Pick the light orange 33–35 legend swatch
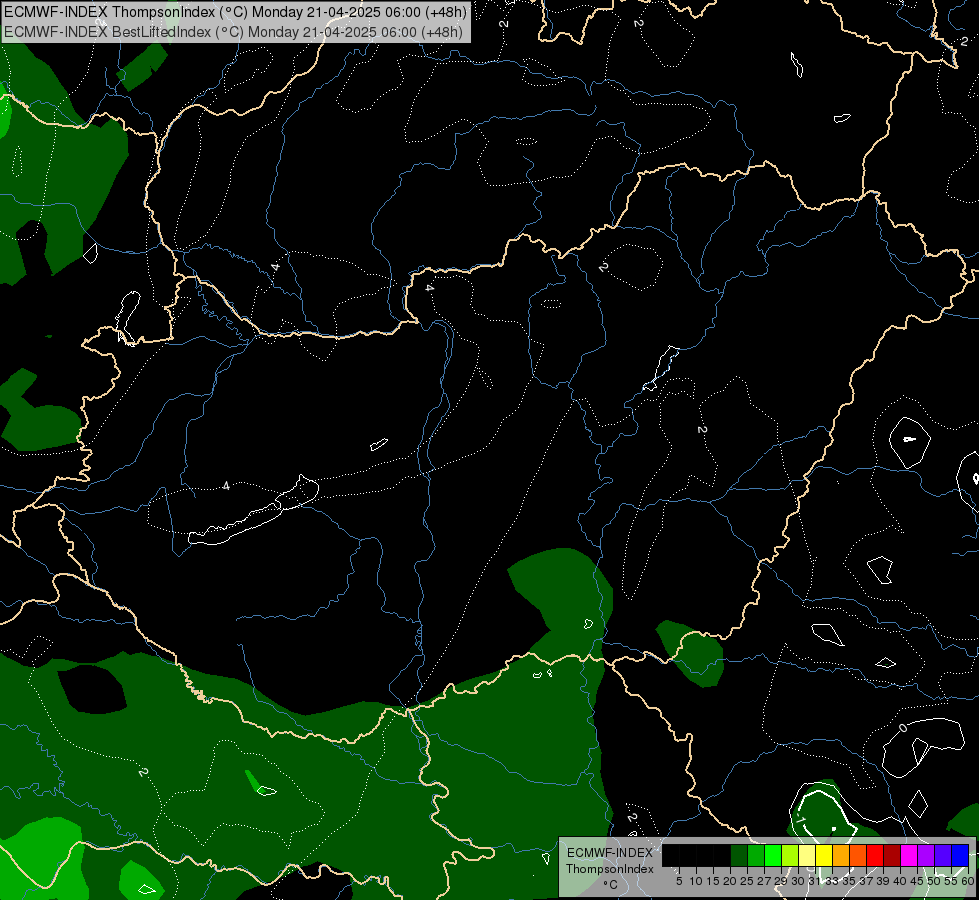This screenshot has width=979, height=900. tap(841, 855)
